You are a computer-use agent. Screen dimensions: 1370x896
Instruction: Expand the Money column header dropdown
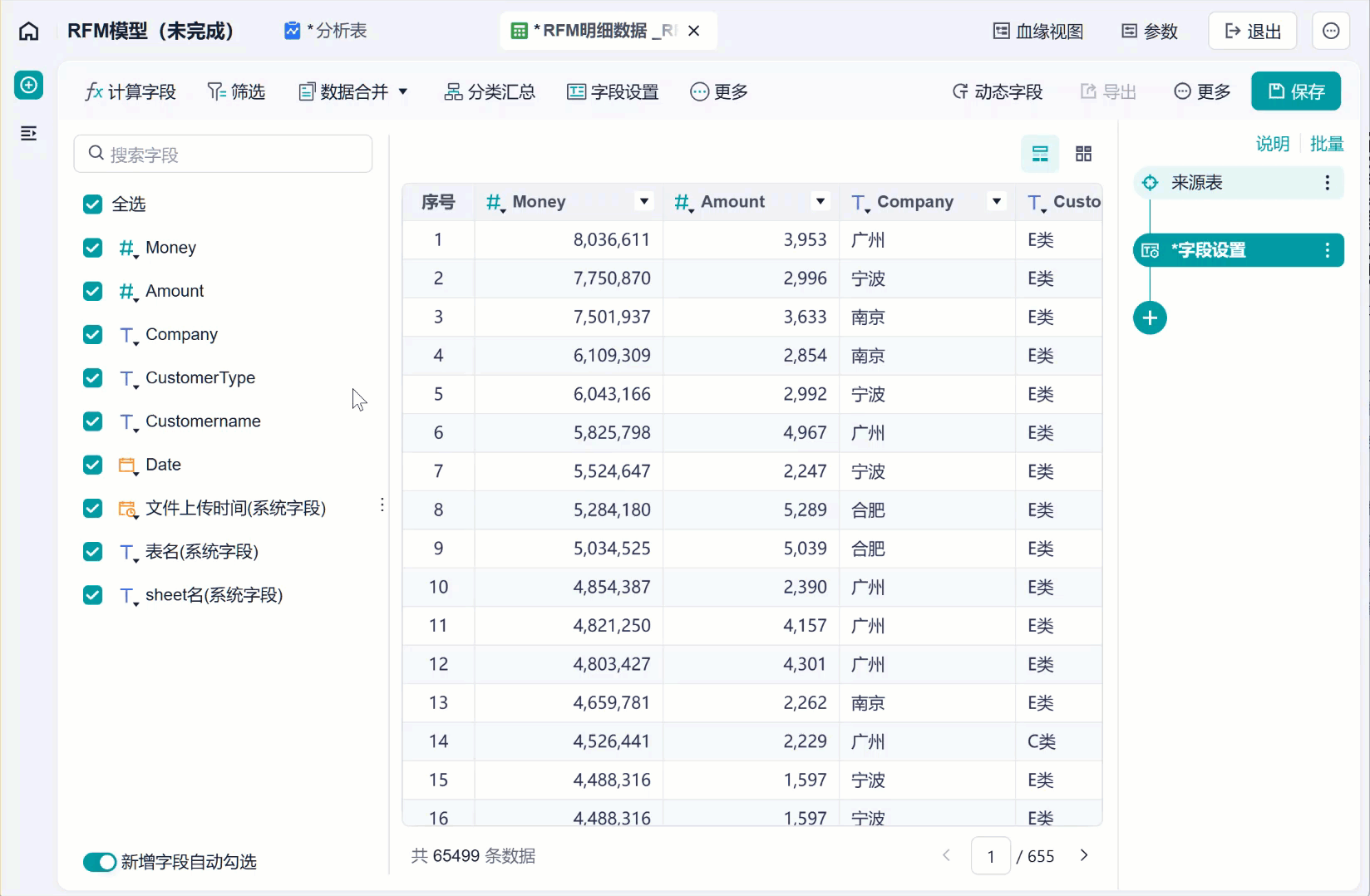[x=643, y=201]
